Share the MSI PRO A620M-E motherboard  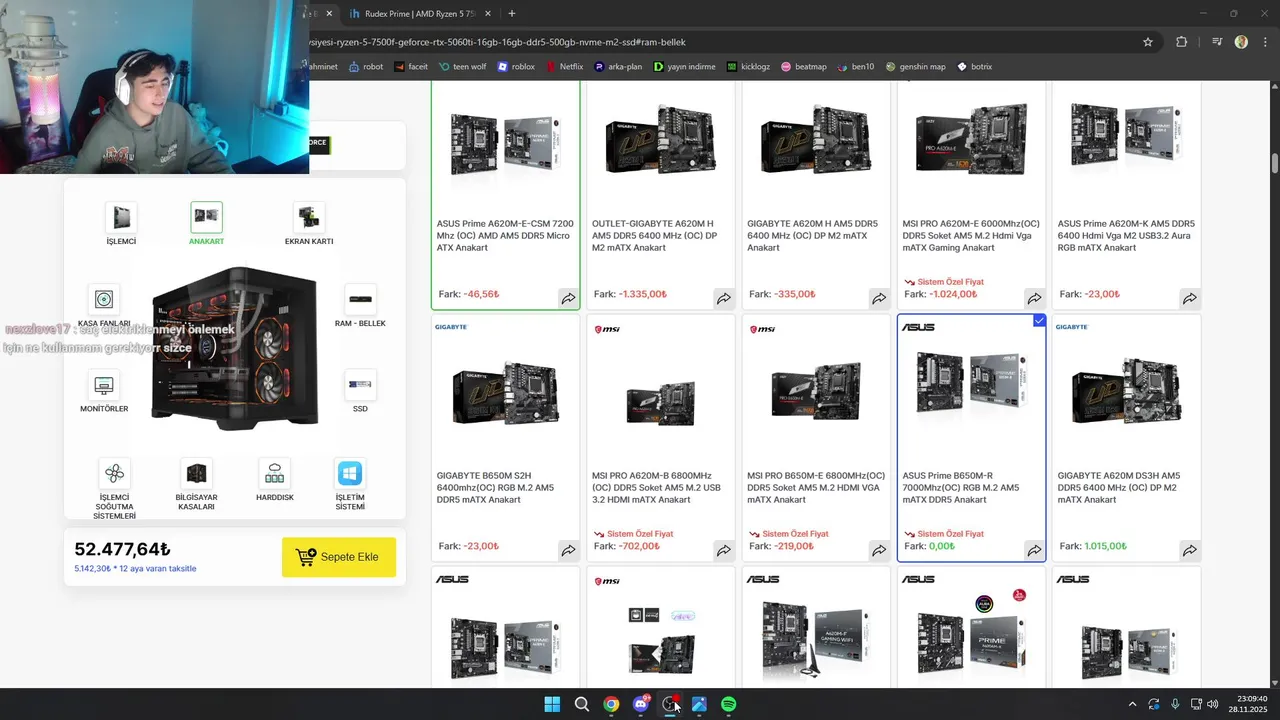[x=1034, y=298]
